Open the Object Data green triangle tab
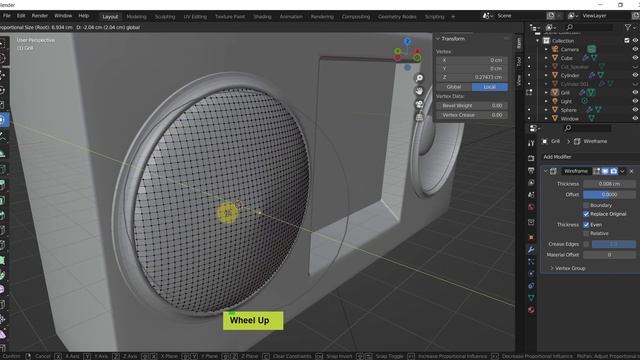 pyautogui.click(x=531, y=298)
